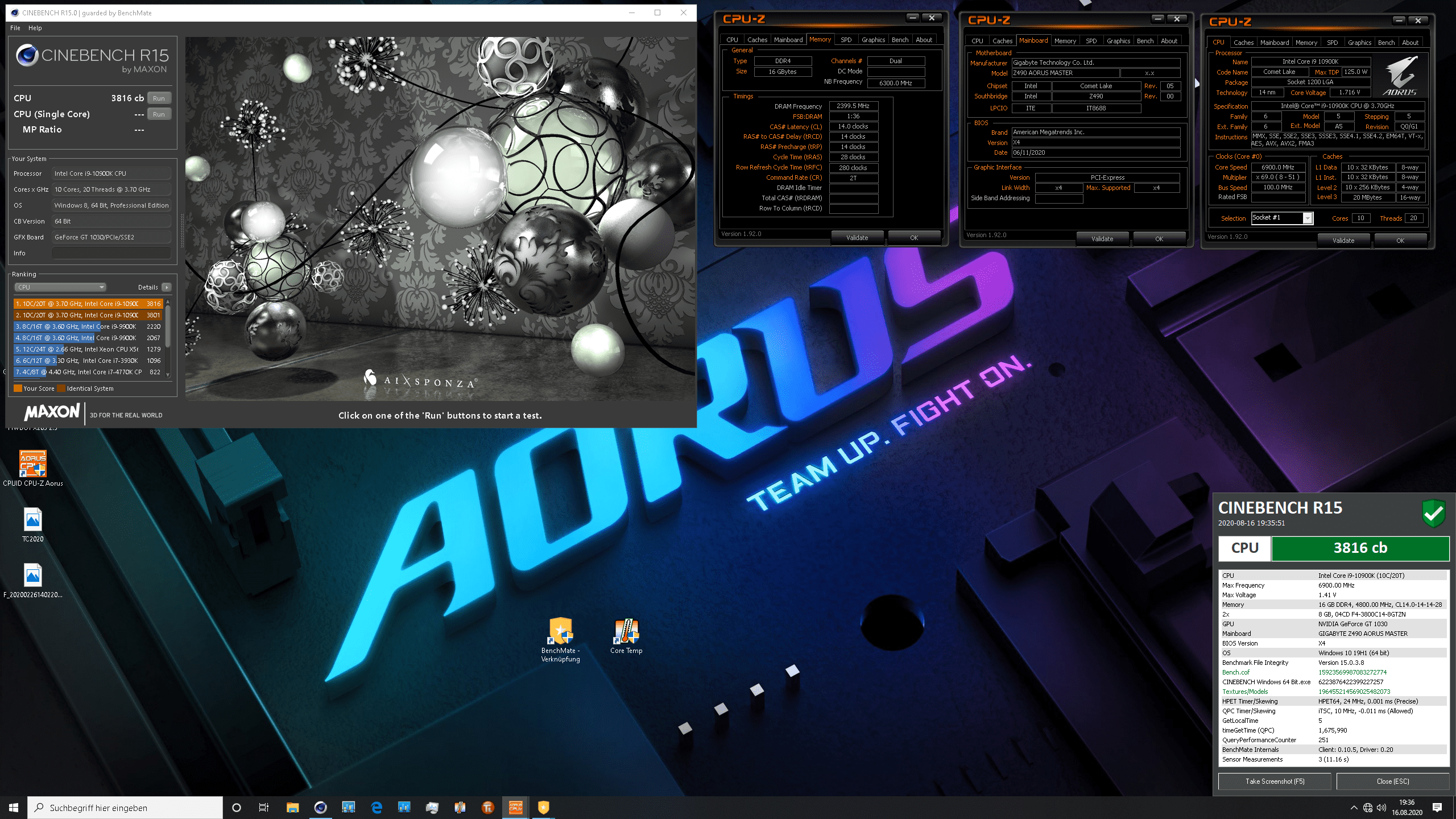Screen dimensions: 1456x819
Task: Click Take Screenshot (F5) in BenchMate
Action: click(x=1275, y=781)
